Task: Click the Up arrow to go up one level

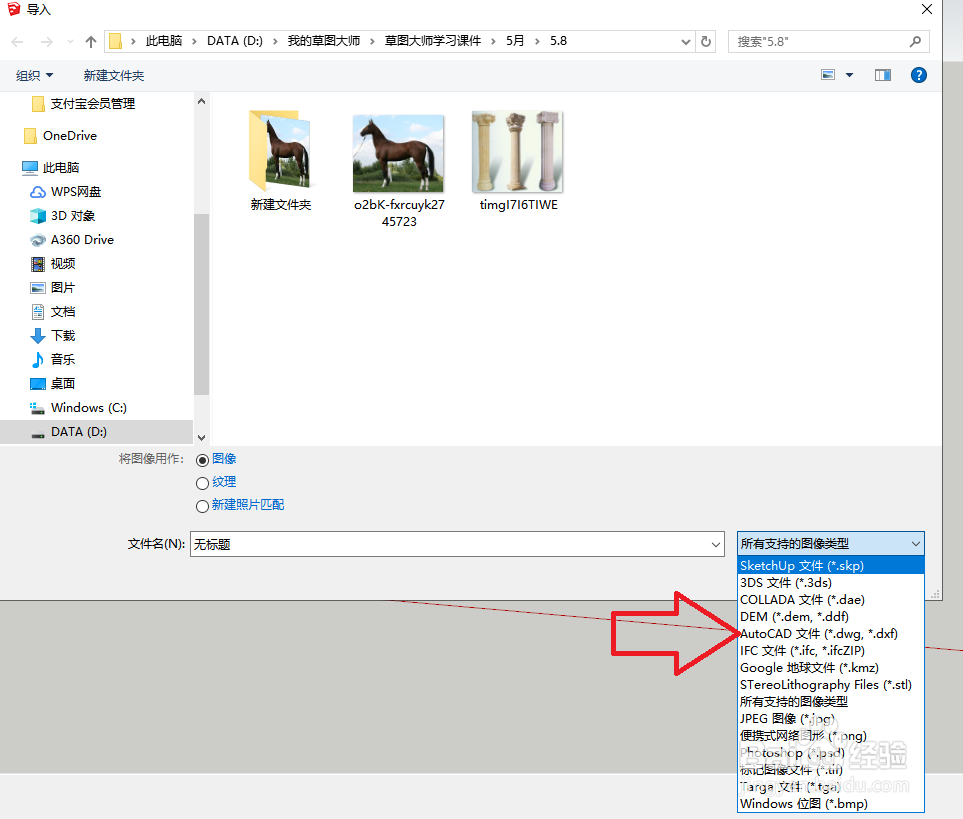Action: [x=89, y=41]
